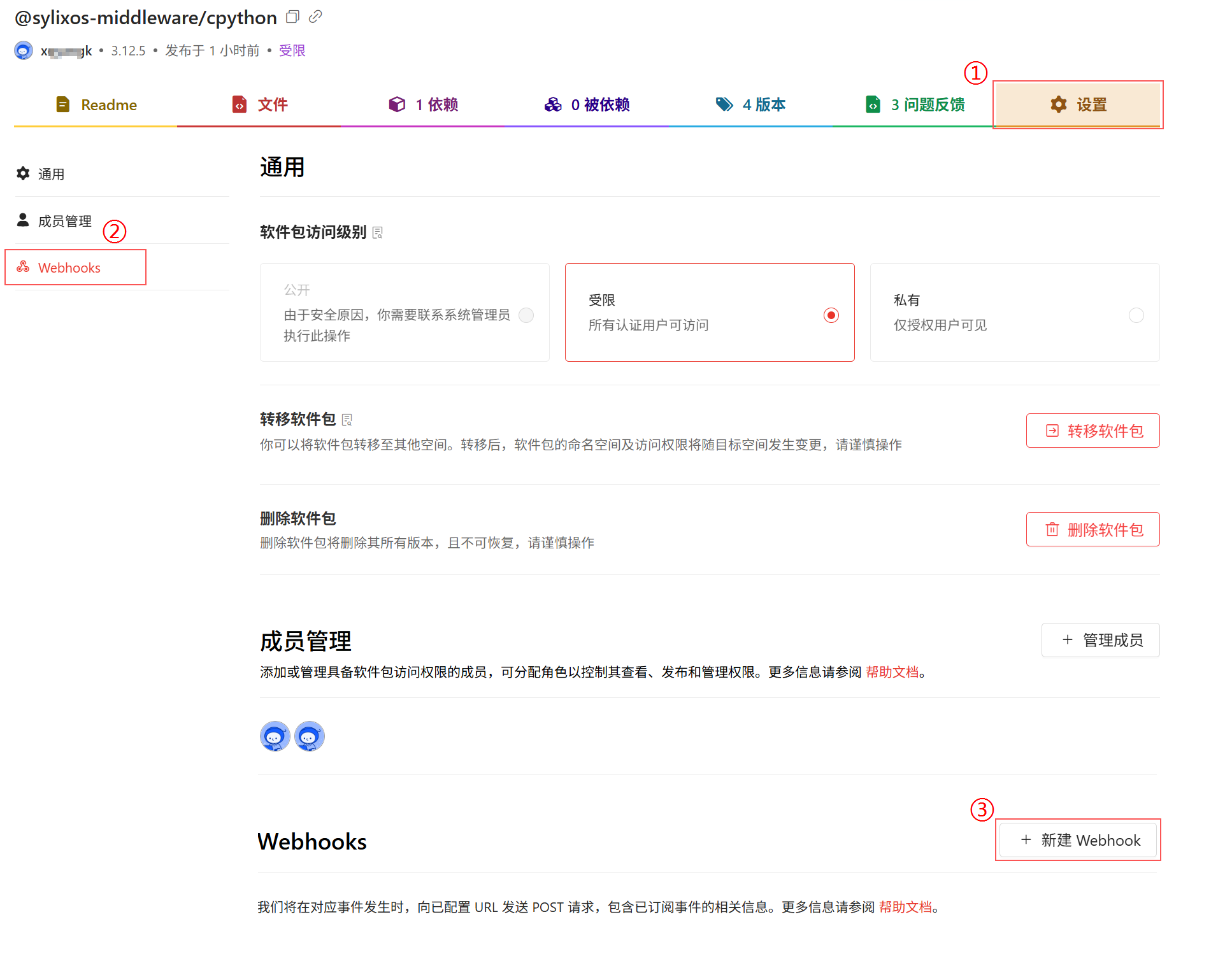The height and width of the screenshot is (954, 1232).
Task: Open the 文件 tab
Action: (x=260, y=104)
